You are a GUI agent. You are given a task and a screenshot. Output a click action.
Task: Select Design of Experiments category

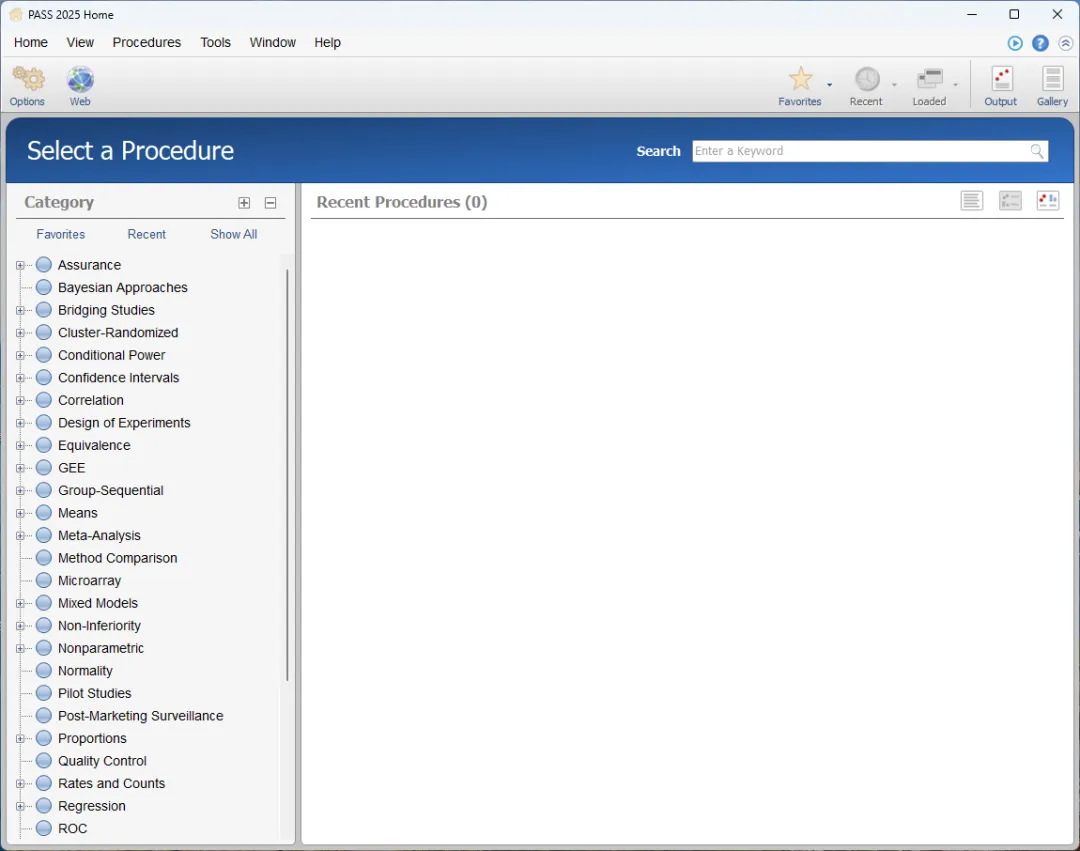coord(124,423)
